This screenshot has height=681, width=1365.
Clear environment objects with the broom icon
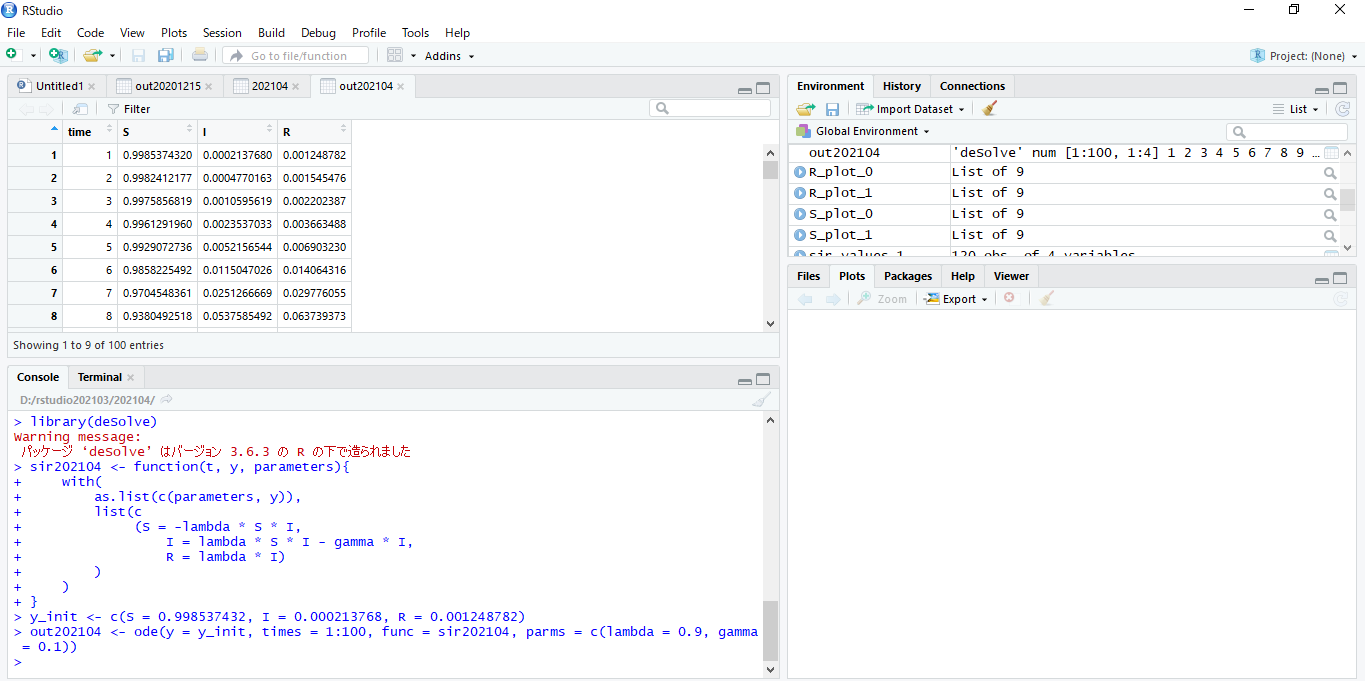click(x=990, y=109)
